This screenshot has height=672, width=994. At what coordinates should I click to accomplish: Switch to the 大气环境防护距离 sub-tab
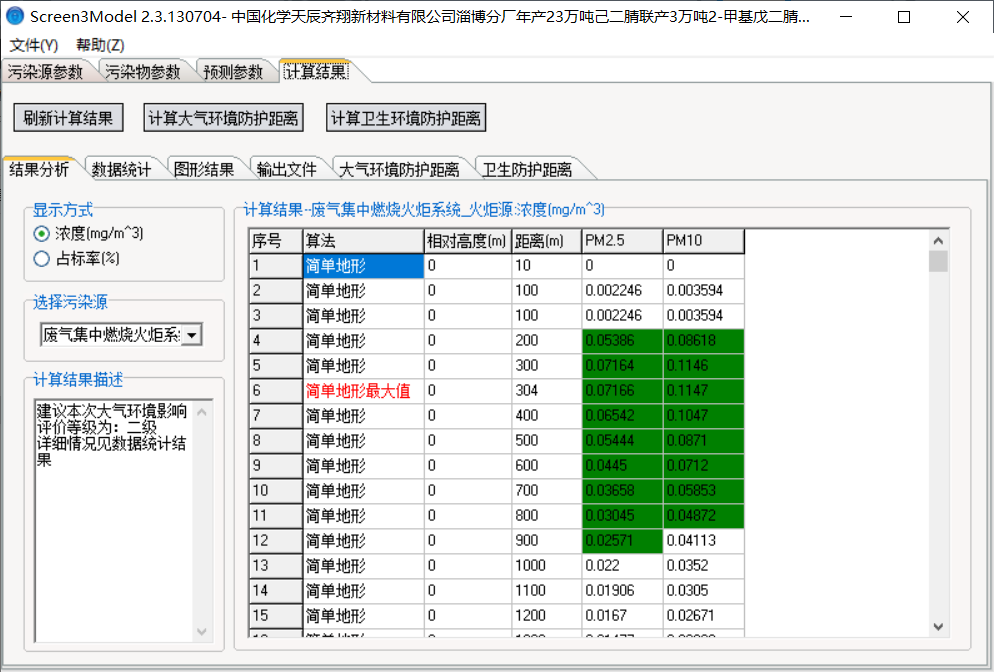pos(399,169)
